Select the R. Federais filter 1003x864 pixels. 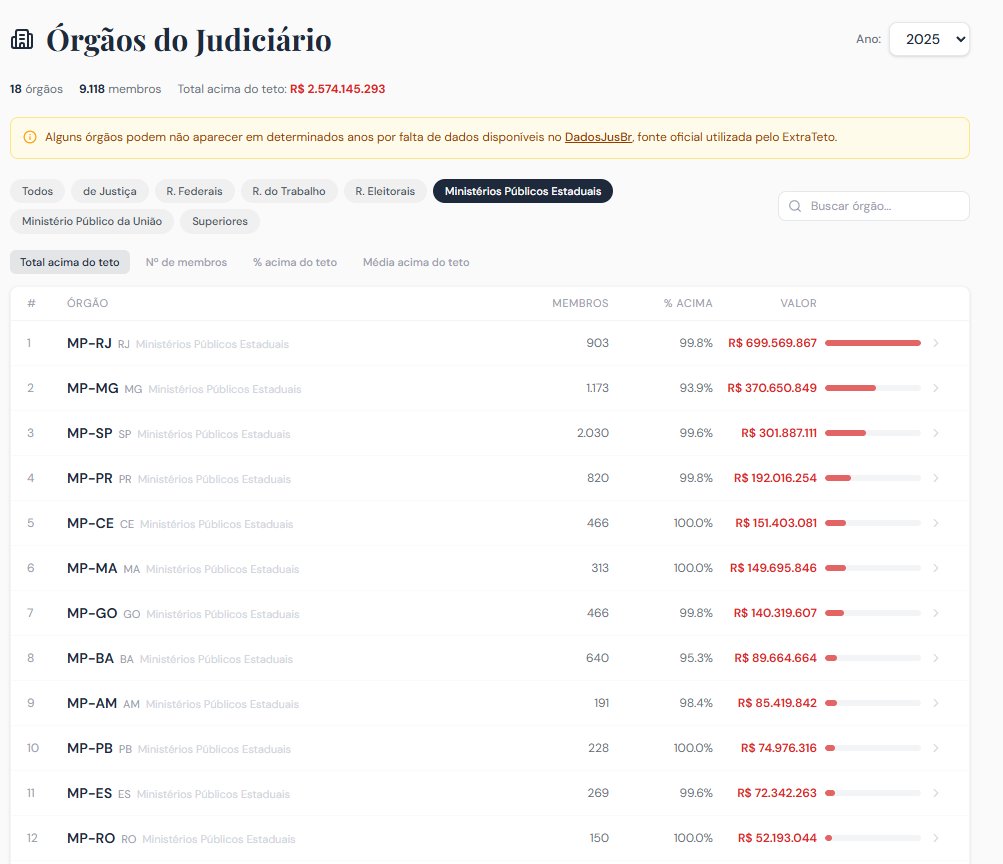click(x=194, y=191)
